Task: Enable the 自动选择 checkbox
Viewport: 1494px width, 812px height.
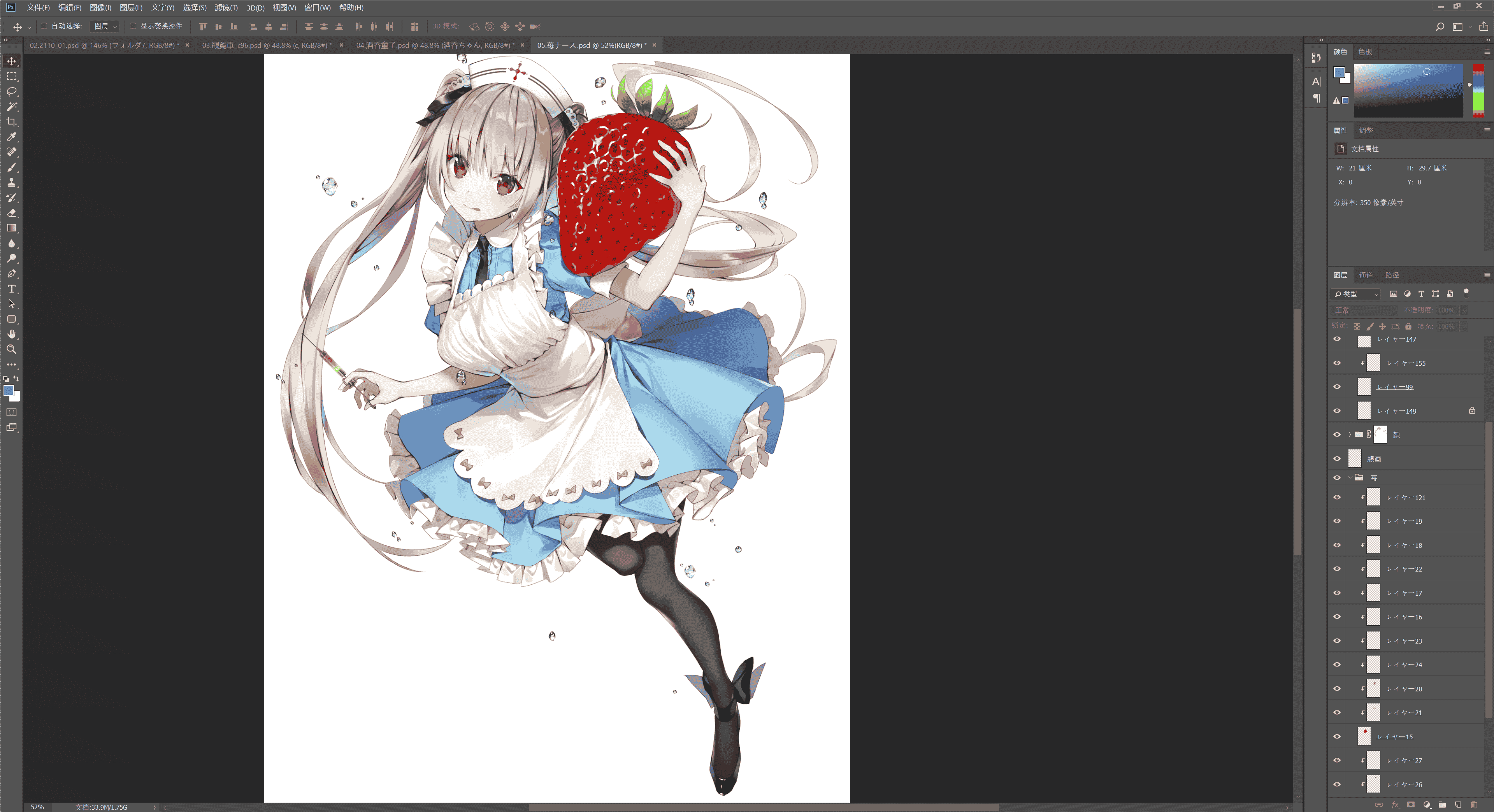Action: pos(44,26)
